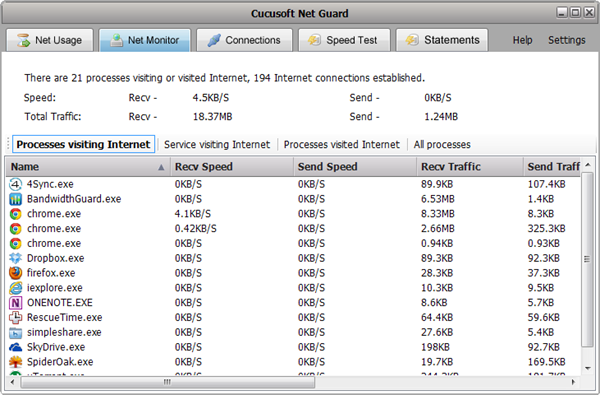Click the 0.42KB/S Recv Speed cell
The height and width of the screenshot is (395, 600).
(x=196, y=229)
